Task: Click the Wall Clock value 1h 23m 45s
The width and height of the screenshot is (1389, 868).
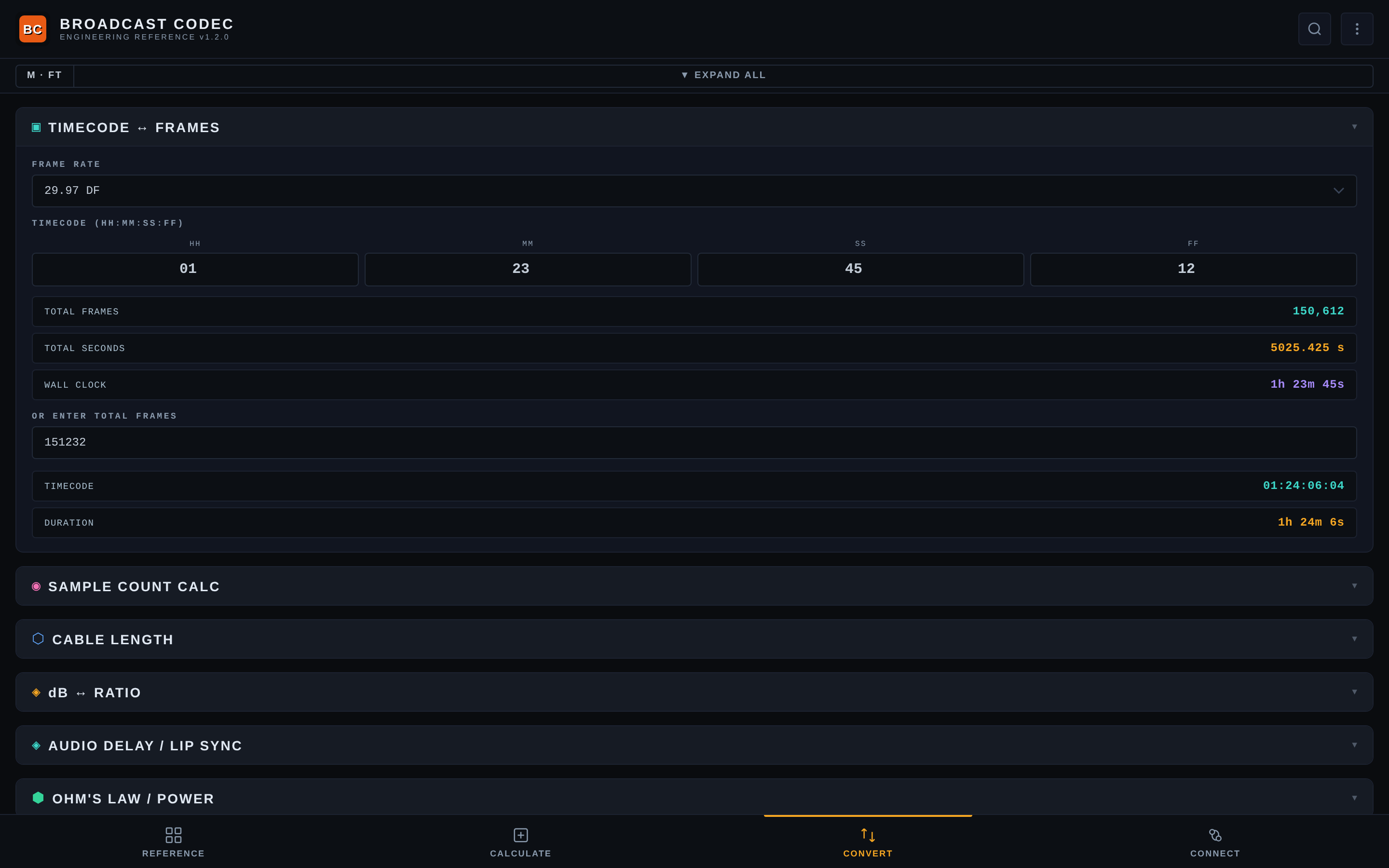Action: pos(1307,385)
